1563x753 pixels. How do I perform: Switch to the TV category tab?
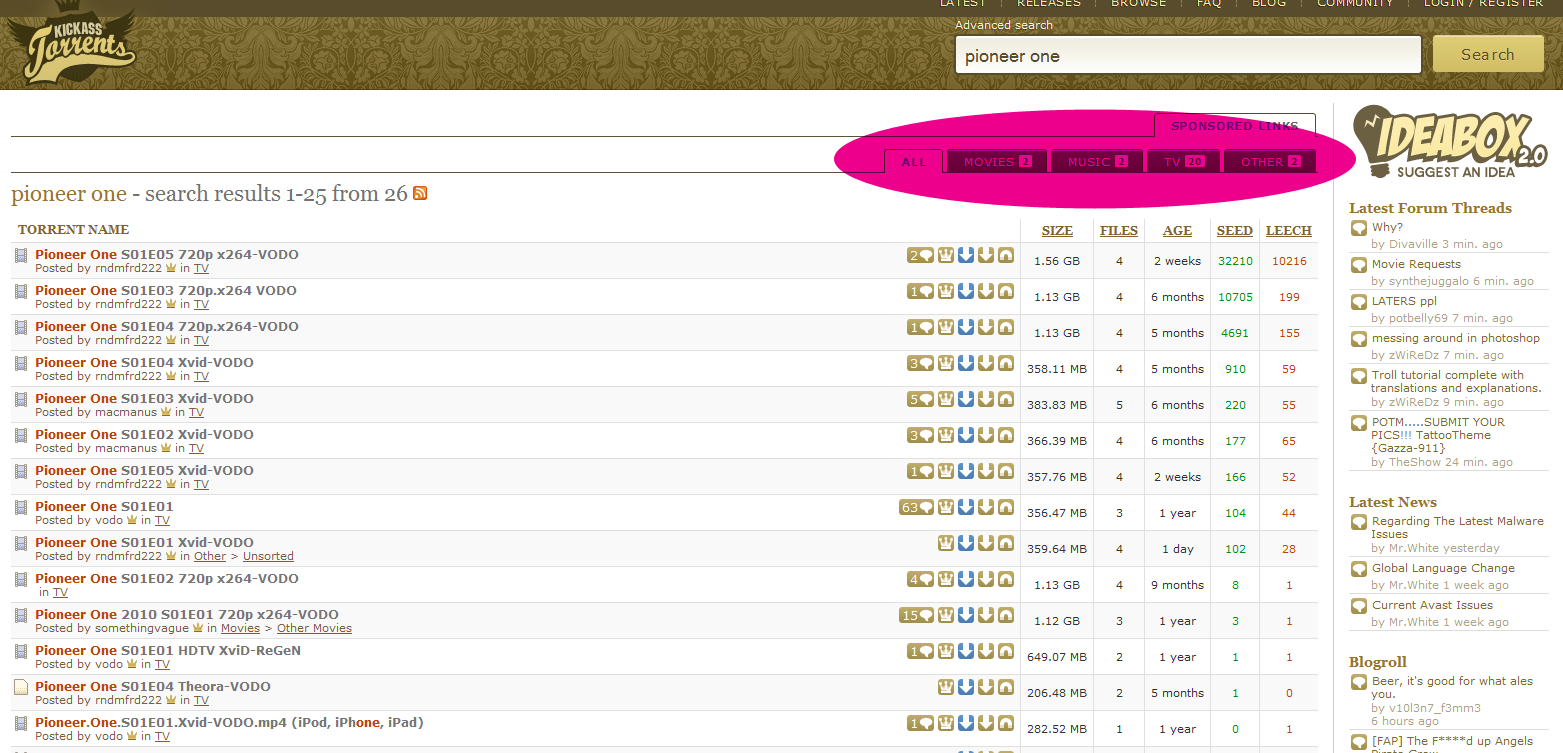(x=1184, y=162)
